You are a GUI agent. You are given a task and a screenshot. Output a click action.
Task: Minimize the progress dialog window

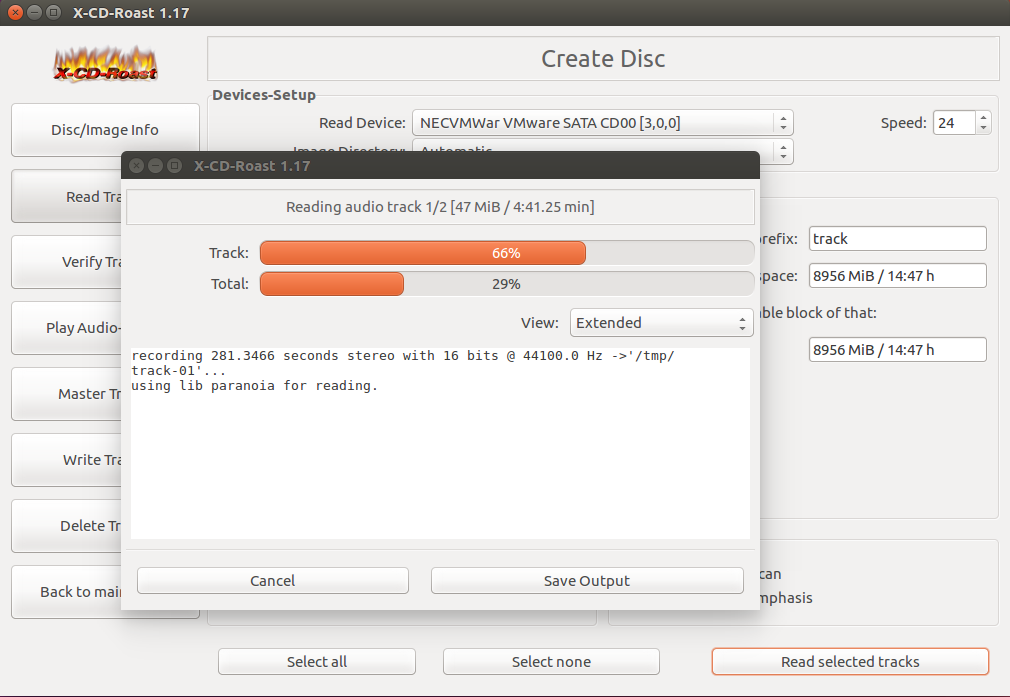coord(155,166)
